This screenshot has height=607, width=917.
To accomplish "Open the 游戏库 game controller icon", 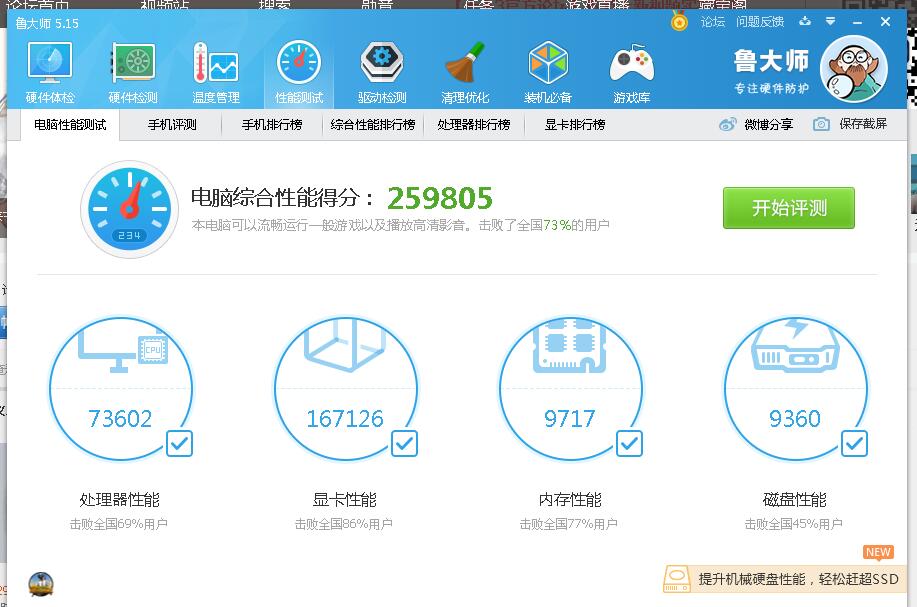I will tap(632, 64).
